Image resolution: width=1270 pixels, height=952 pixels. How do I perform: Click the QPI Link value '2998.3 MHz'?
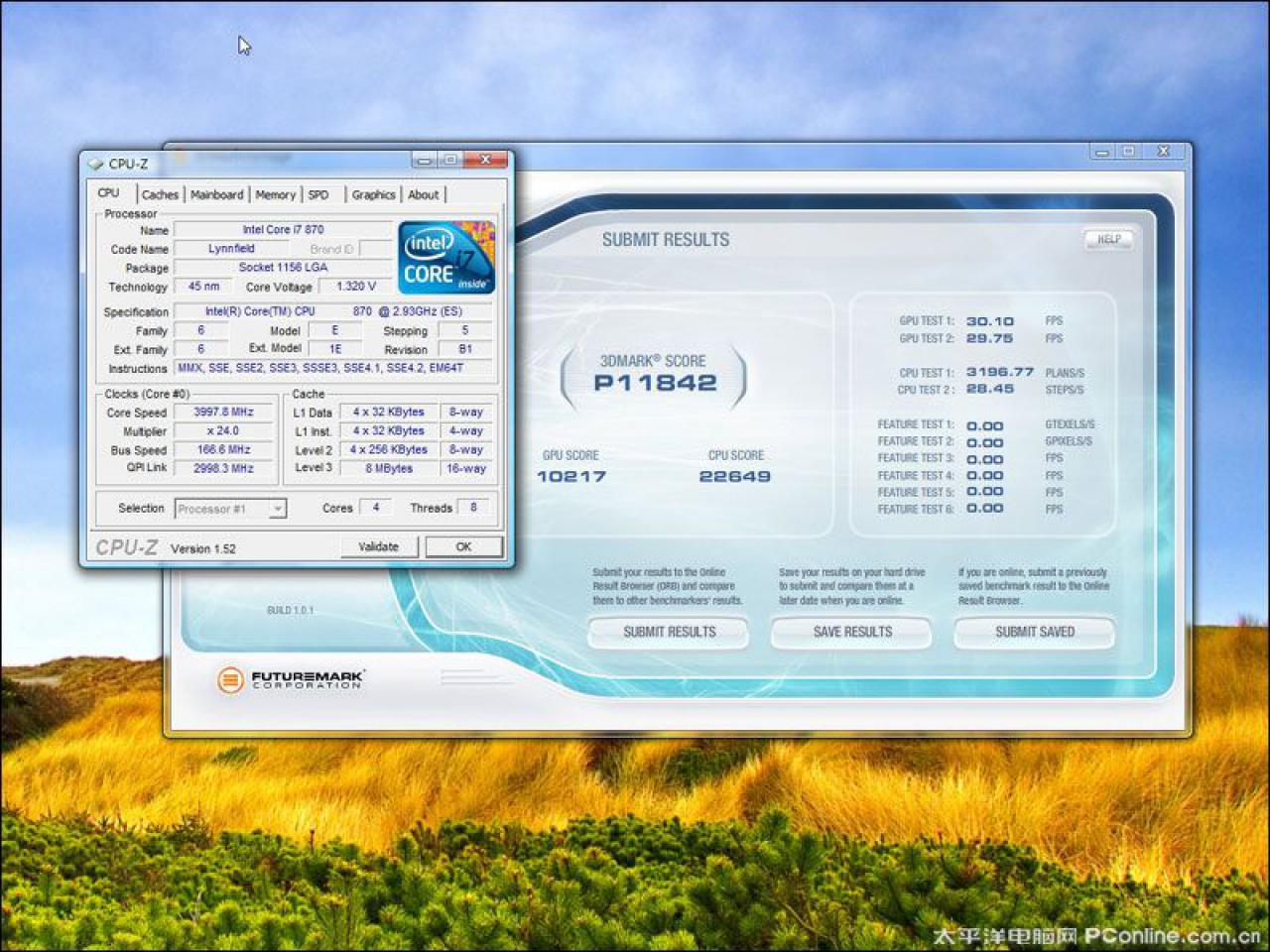pos(223,468)
